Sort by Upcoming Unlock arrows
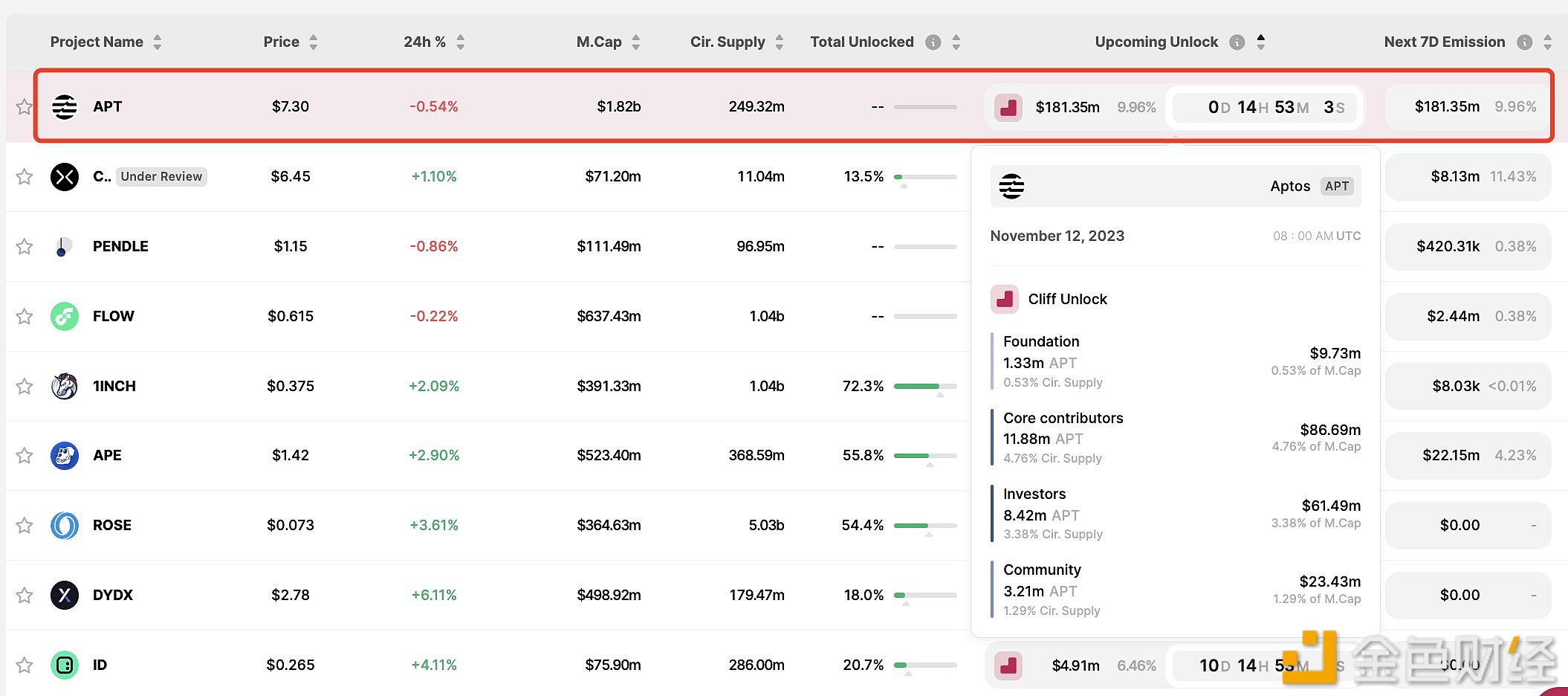The width and height of the screenshot is (1568, 696). pos(1261,42)
